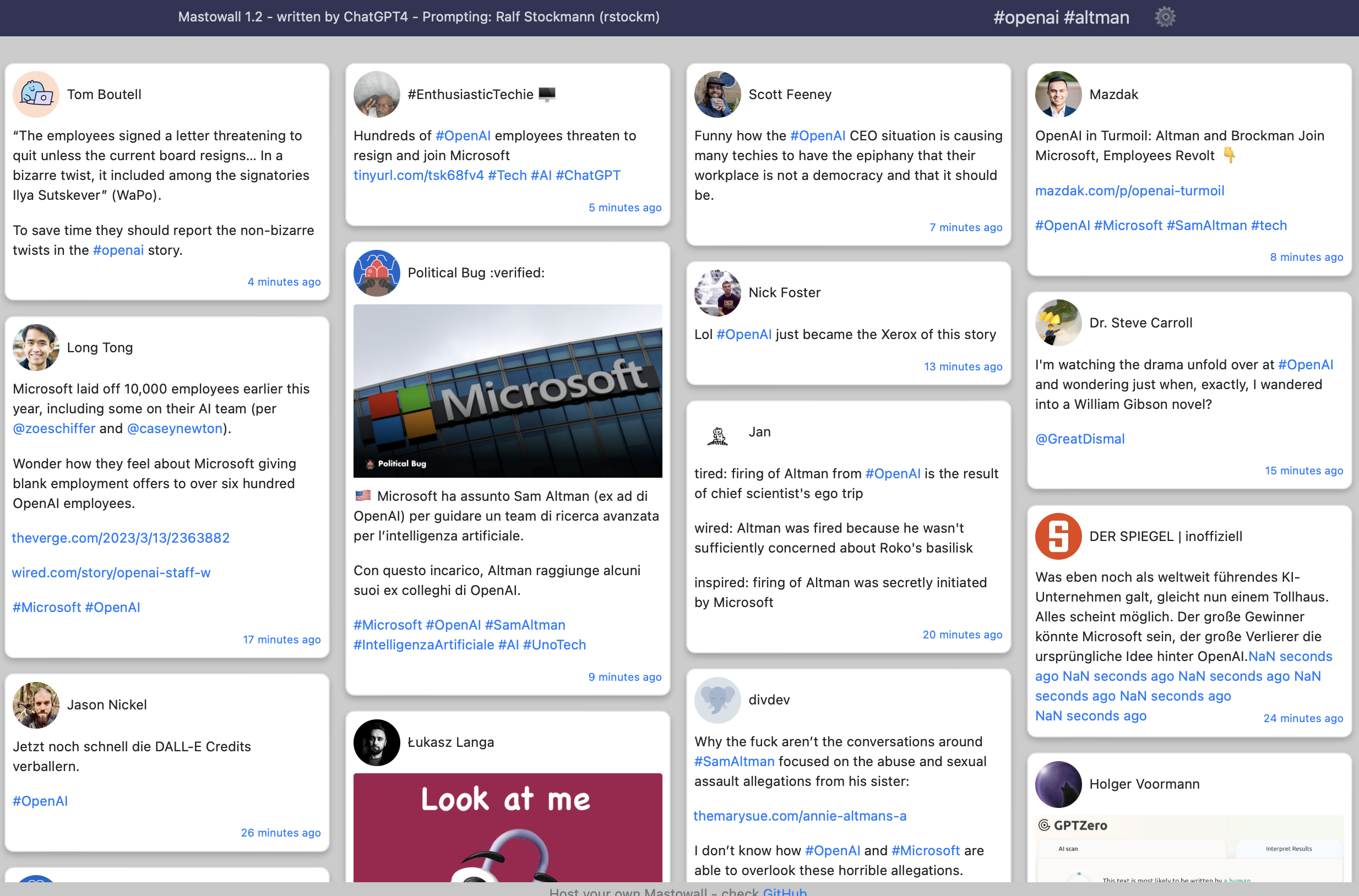Click '20 minutes ago' timestamp
The image size is (1359, 896).
[x=962, y=635]
